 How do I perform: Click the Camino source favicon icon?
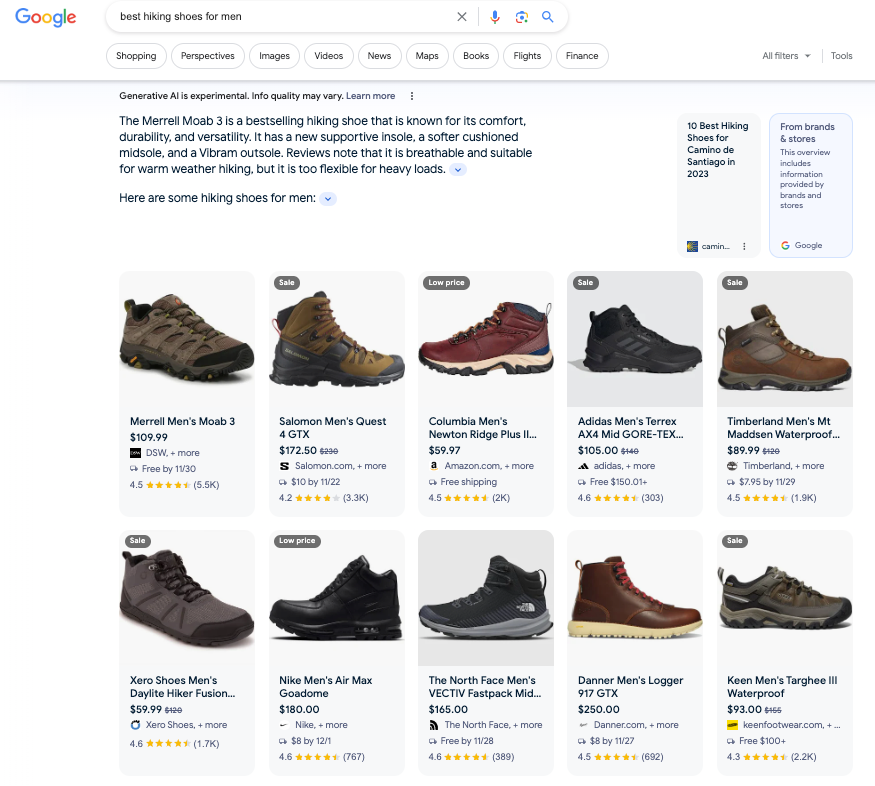[692, 246]
